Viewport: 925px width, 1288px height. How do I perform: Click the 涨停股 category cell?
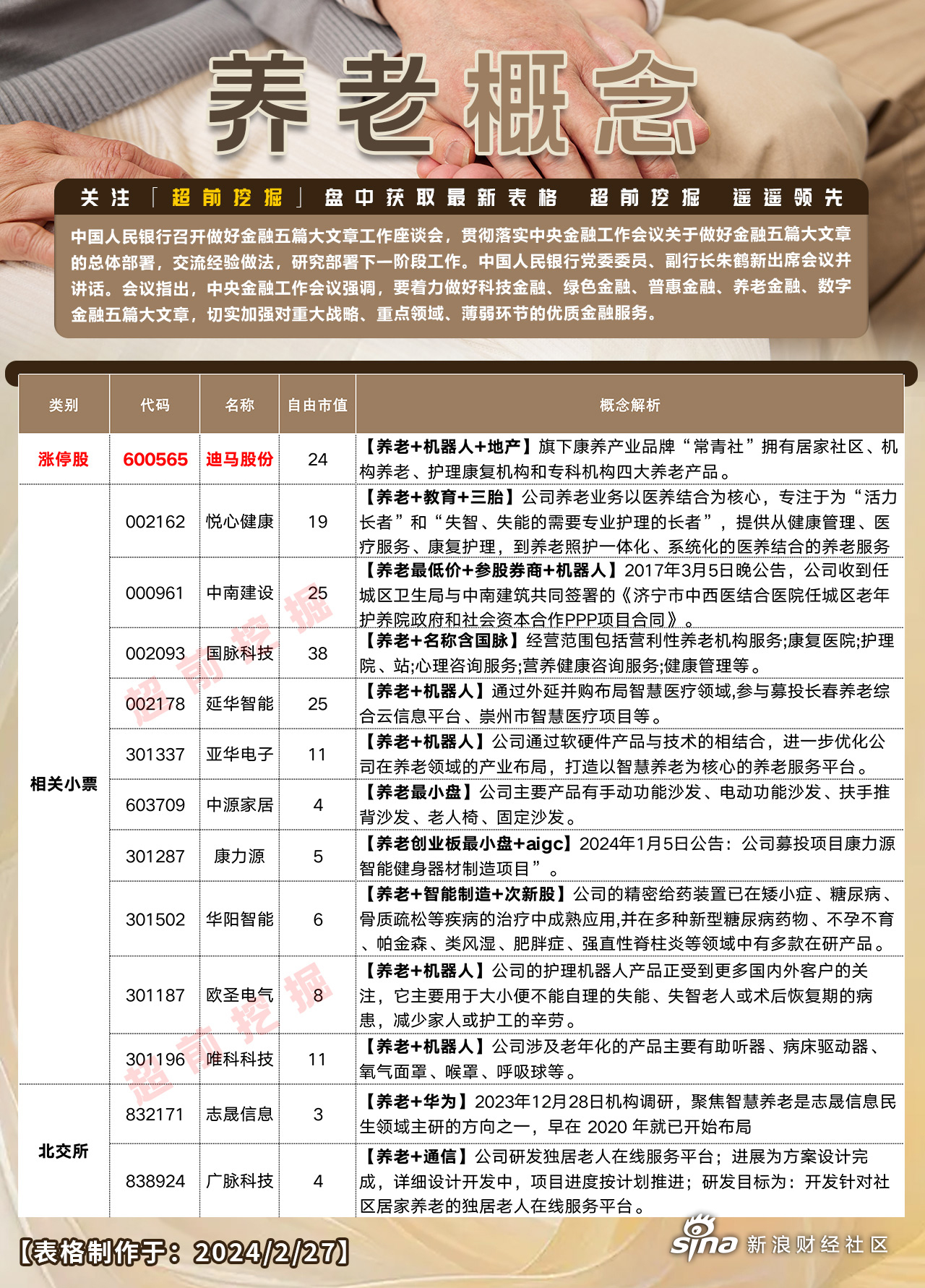[64, 460]
